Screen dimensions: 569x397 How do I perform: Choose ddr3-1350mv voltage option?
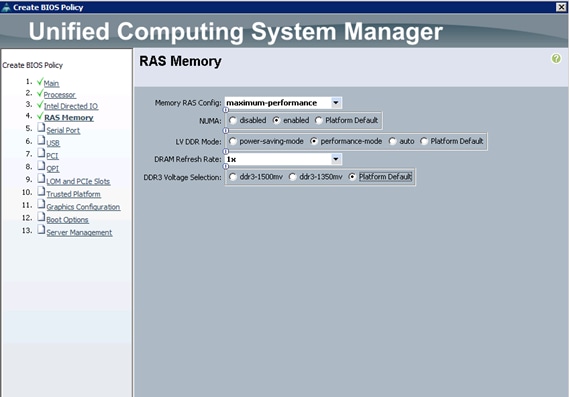coord(292,177)
